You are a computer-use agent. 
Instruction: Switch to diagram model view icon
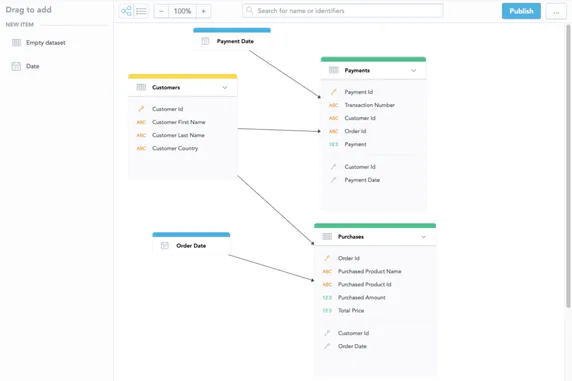pyautogui.click(x=126, y=11)
